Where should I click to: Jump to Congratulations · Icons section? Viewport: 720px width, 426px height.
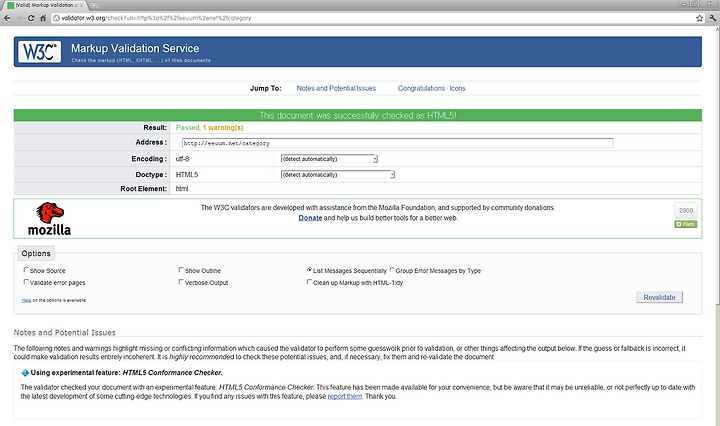pos(431,88)
